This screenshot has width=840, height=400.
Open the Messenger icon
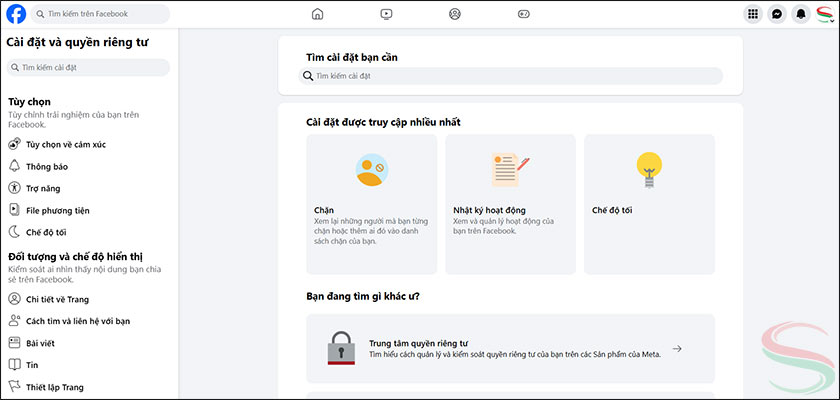777,14
